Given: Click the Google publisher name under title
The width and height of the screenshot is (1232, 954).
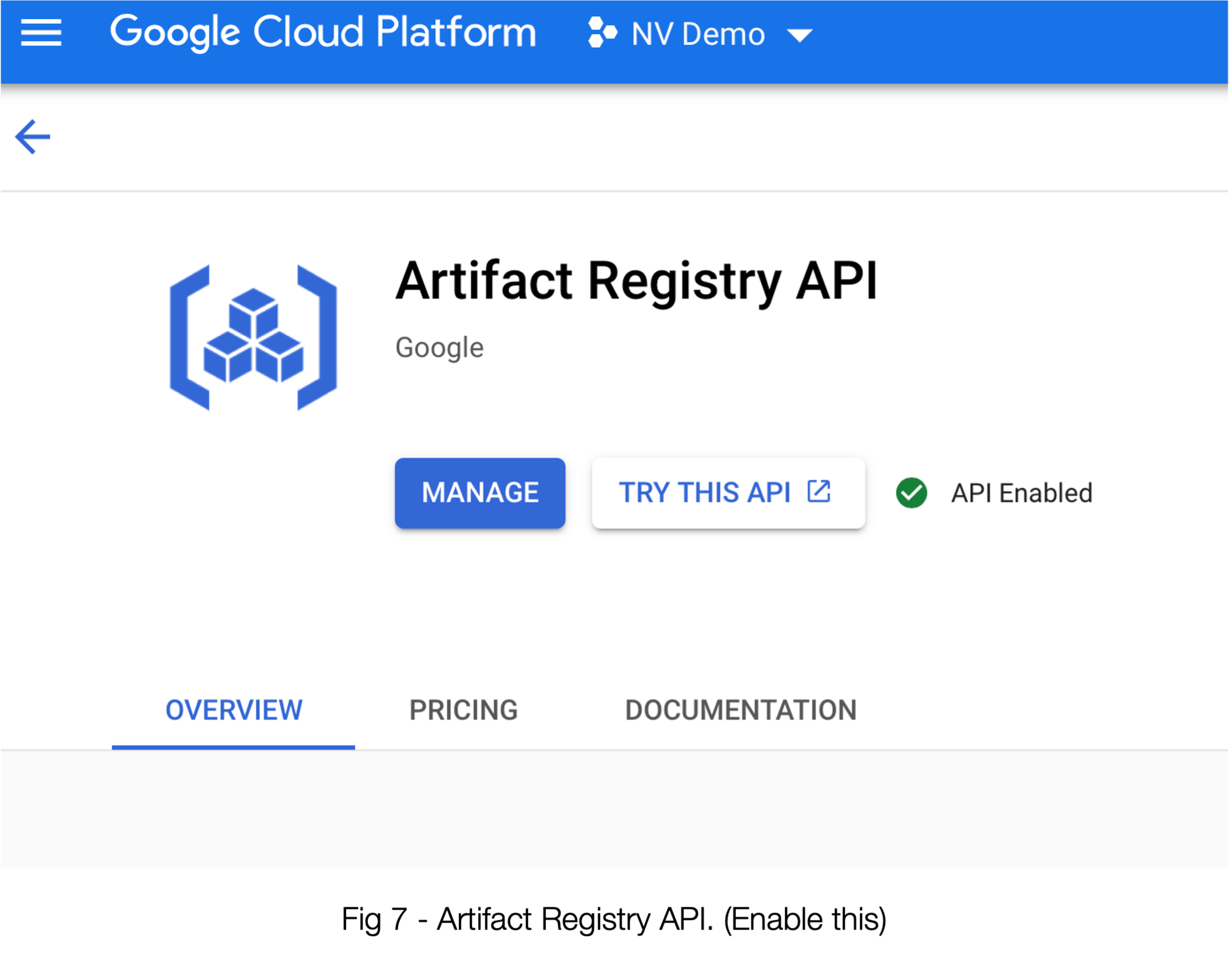Looking at the screenshot, I should (x=439, y=348).
